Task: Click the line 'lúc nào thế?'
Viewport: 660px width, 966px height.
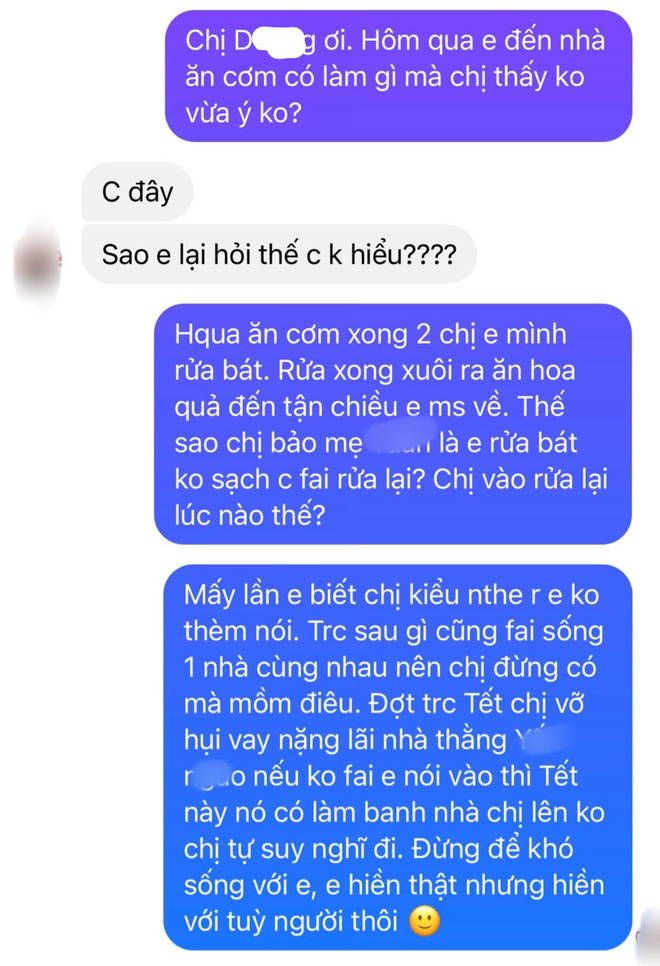Action: coord(249,515)
